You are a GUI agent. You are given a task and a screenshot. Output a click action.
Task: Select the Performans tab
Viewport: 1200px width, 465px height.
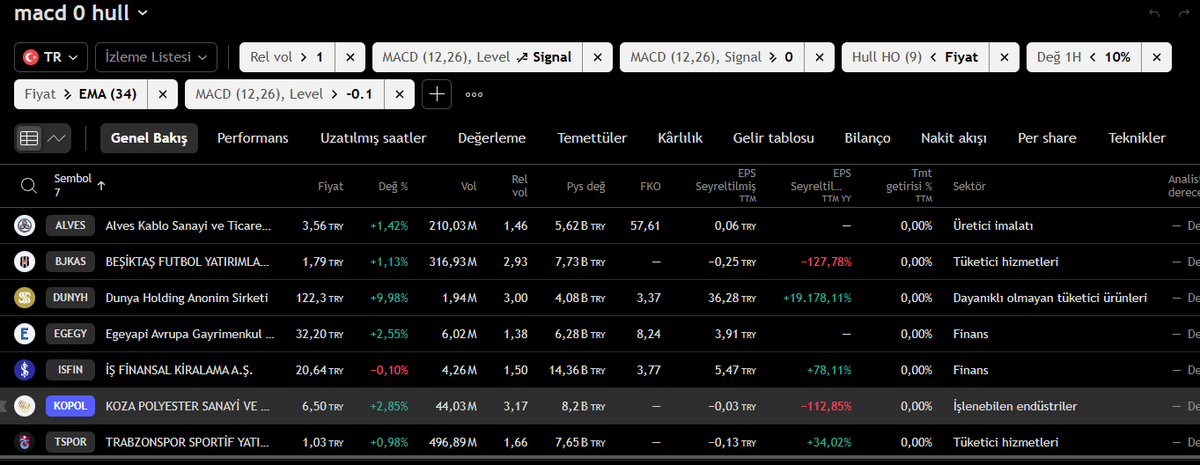click(253, 138)
